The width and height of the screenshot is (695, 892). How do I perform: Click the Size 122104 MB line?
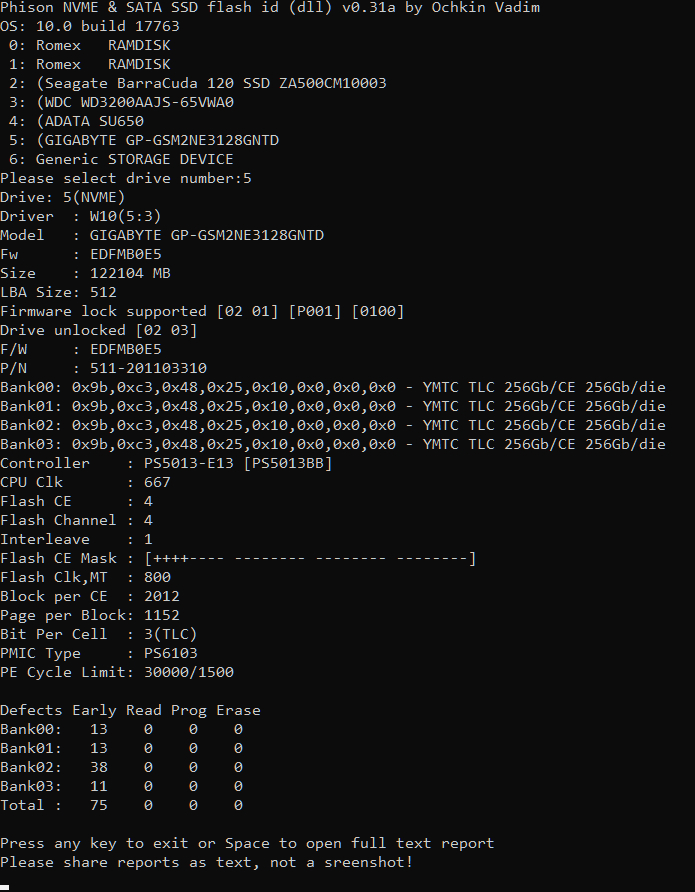85,273
